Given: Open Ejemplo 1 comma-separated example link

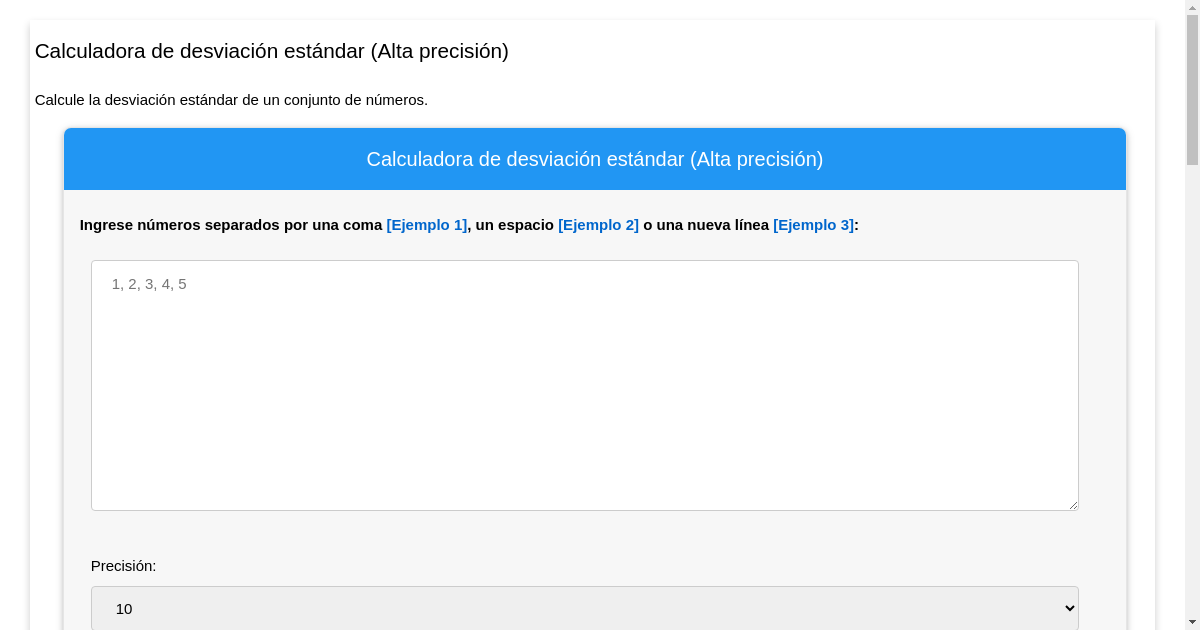Looking at the screenshot, I should (426, 225).
